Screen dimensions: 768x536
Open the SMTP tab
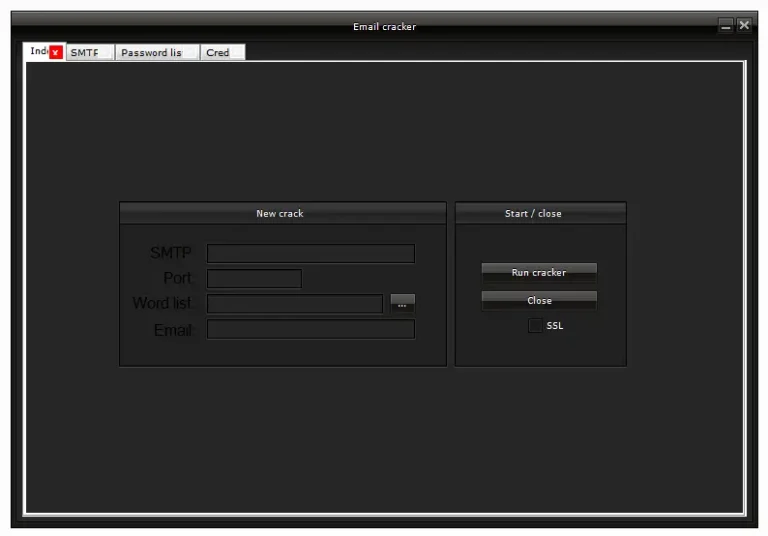pos(86,53)
